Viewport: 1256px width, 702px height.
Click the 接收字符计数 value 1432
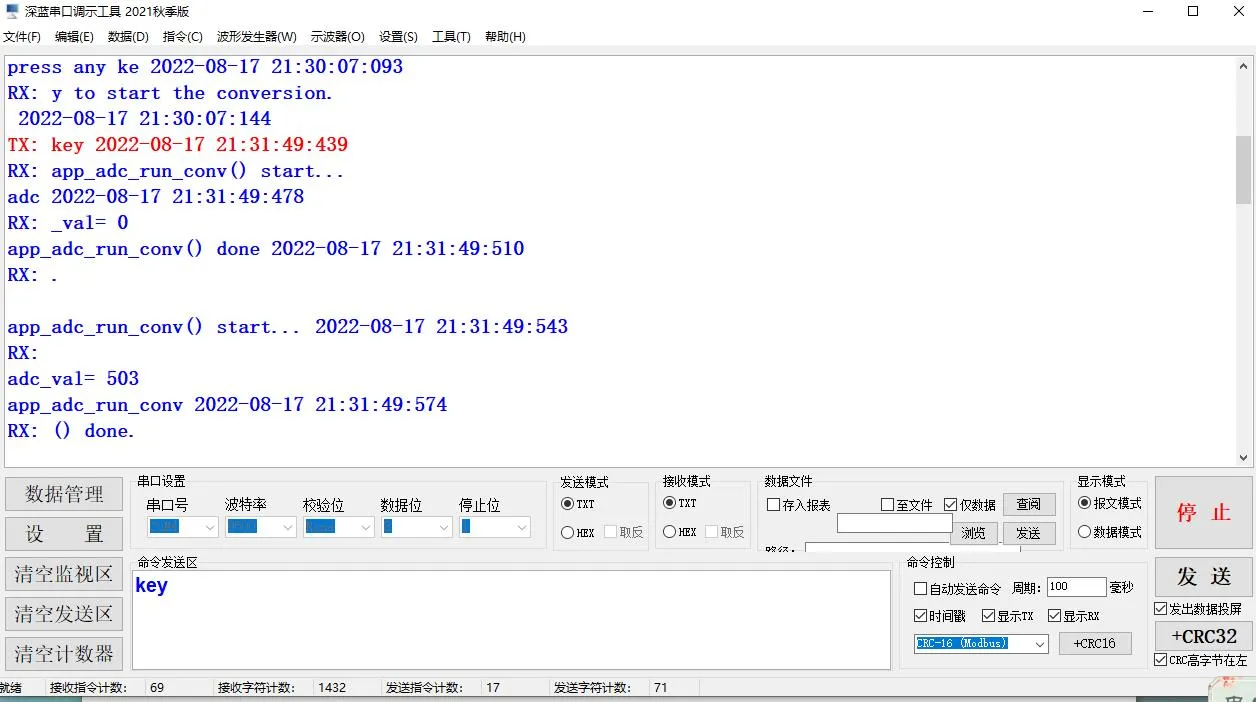(332, 688)
